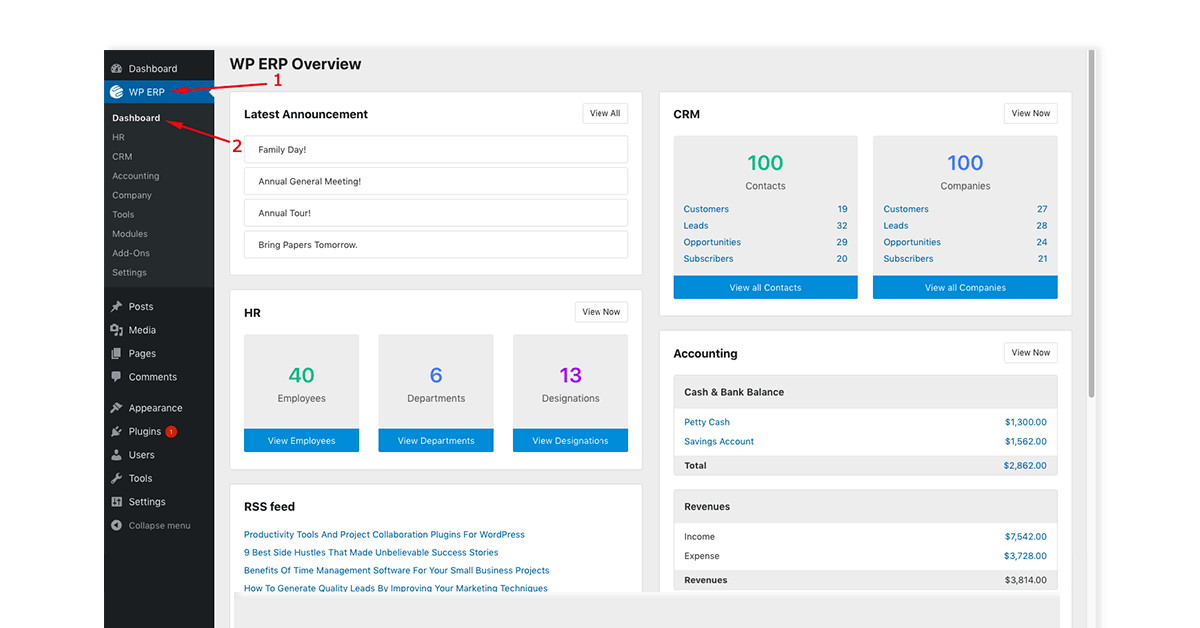Screen dimensions: 1200x628
Task: Click View All in Latest Announcement
Action: [605, 114]
